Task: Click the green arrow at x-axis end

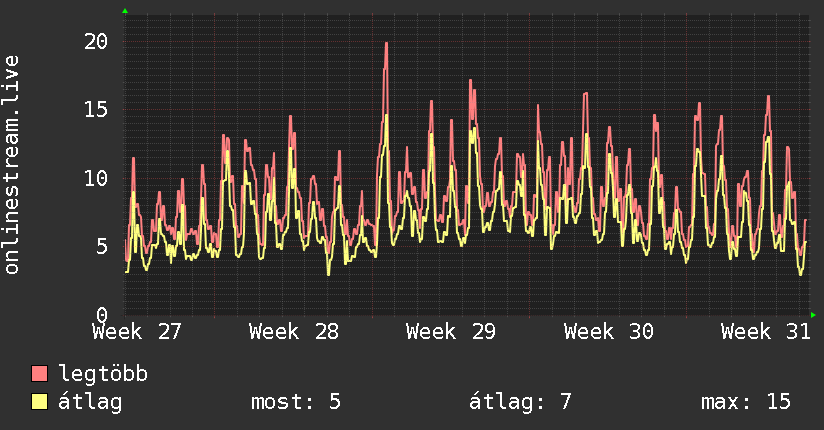Action: click(x=813, y=315)
